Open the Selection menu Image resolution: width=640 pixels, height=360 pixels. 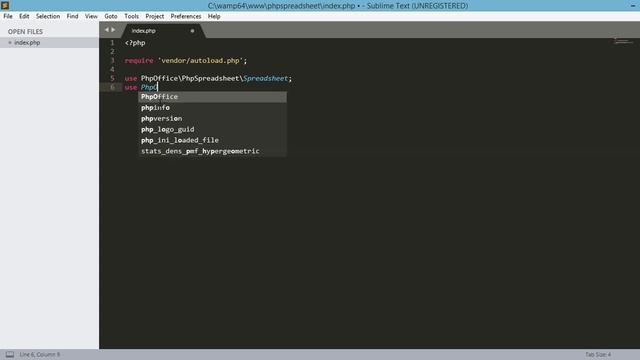click(48, 16)
